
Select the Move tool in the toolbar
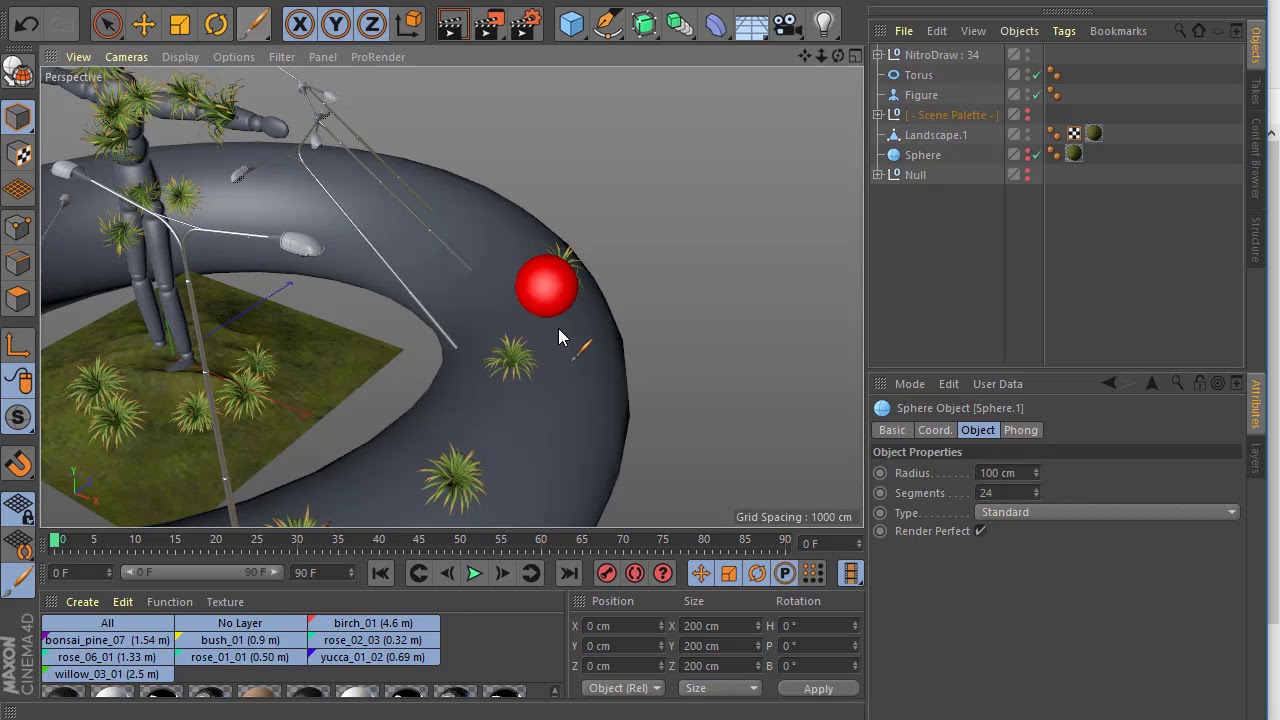141,24
